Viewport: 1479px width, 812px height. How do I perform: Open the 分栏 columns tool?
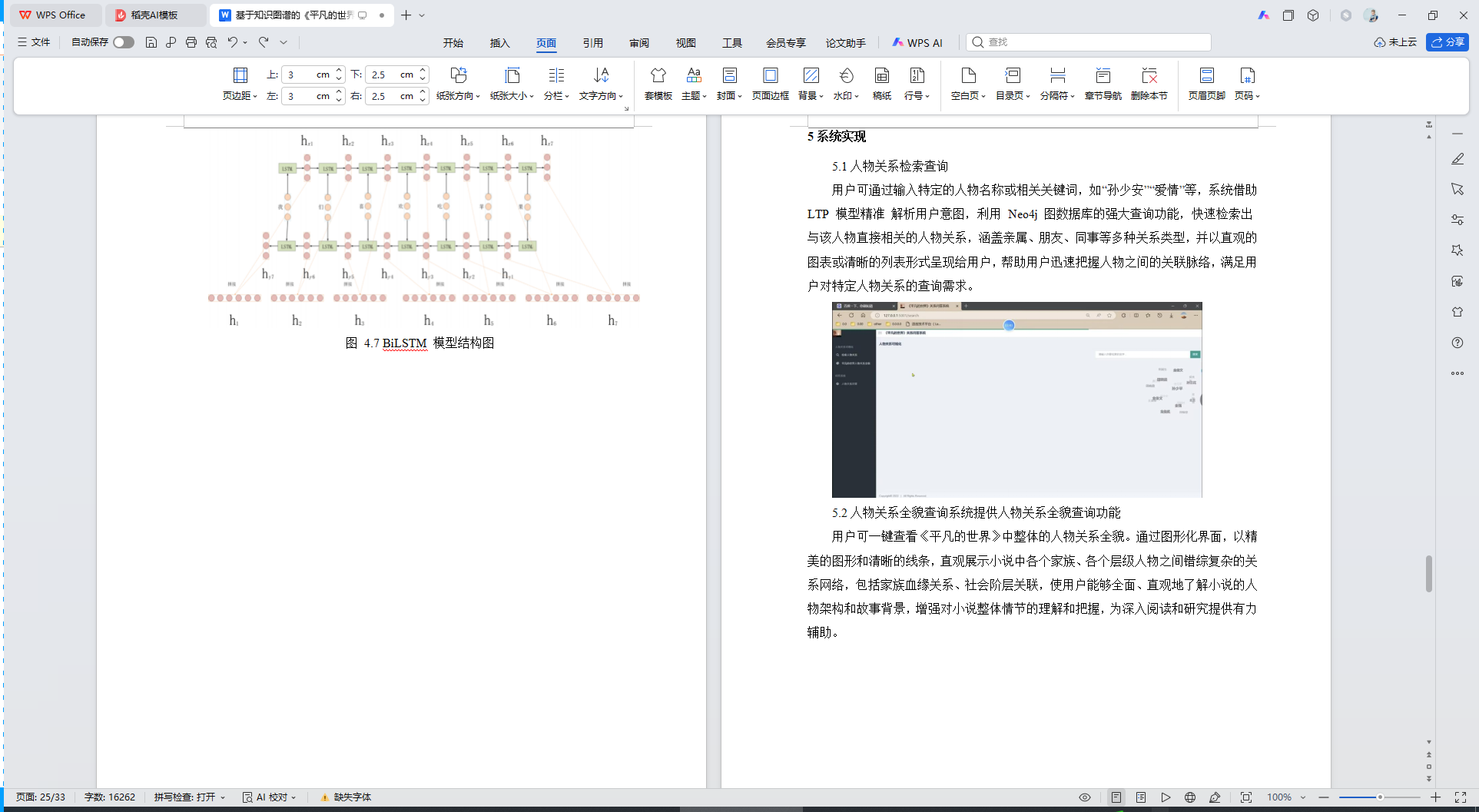[x=556, y=84]
